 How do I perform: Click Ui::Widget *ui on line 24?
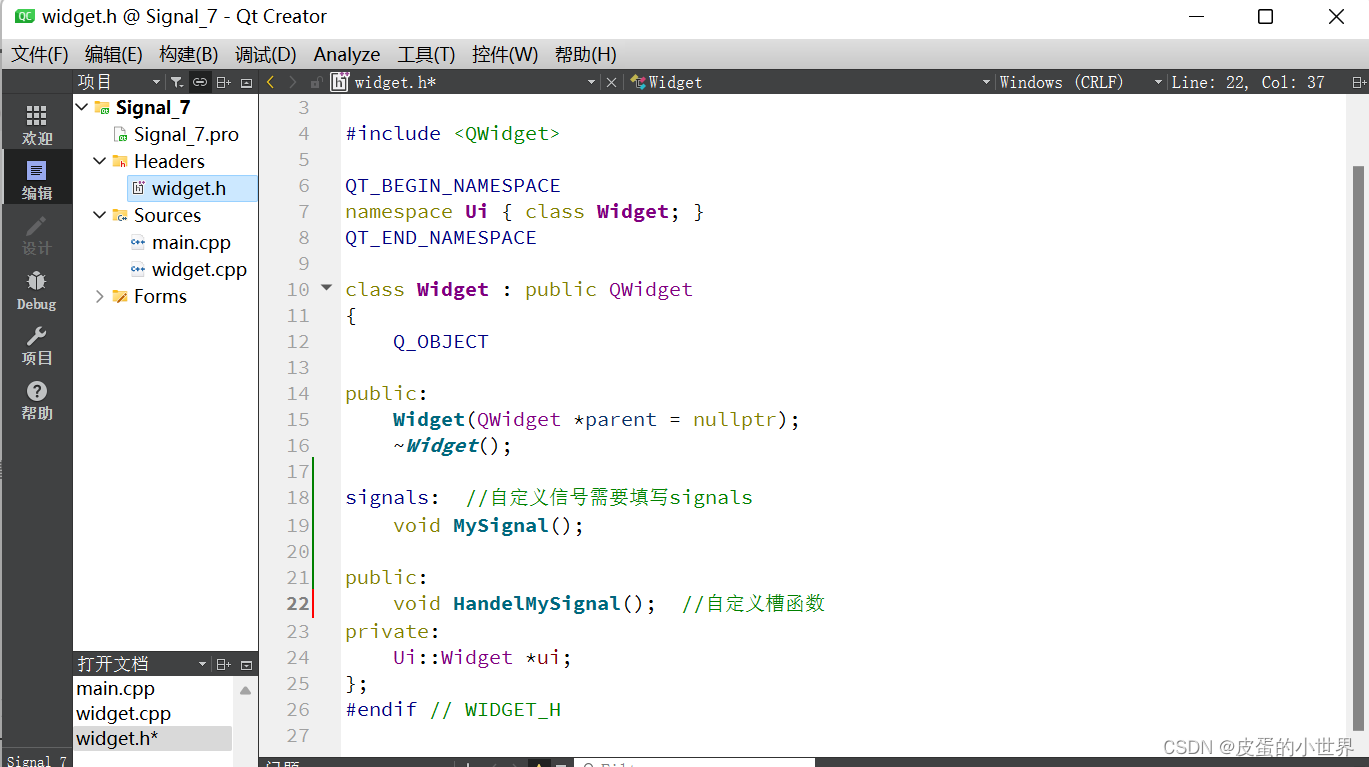click(x=482, y=657)
